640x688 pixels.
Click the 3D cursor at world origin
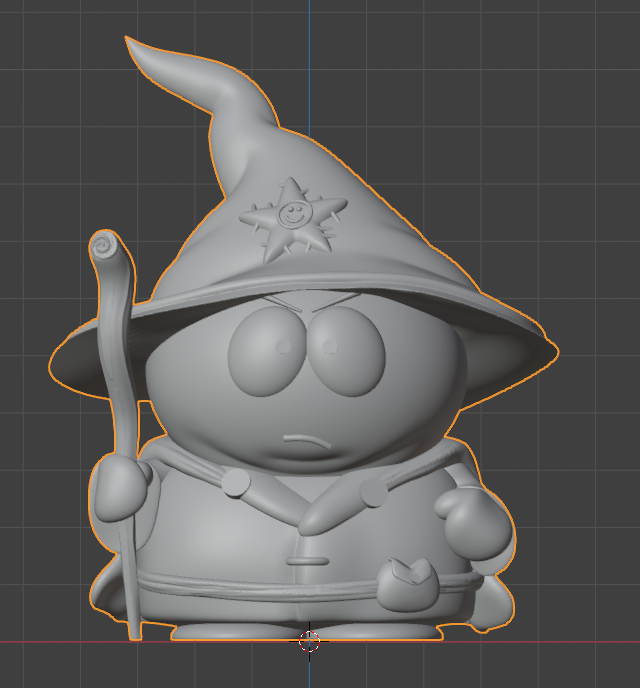coord(309,641)
